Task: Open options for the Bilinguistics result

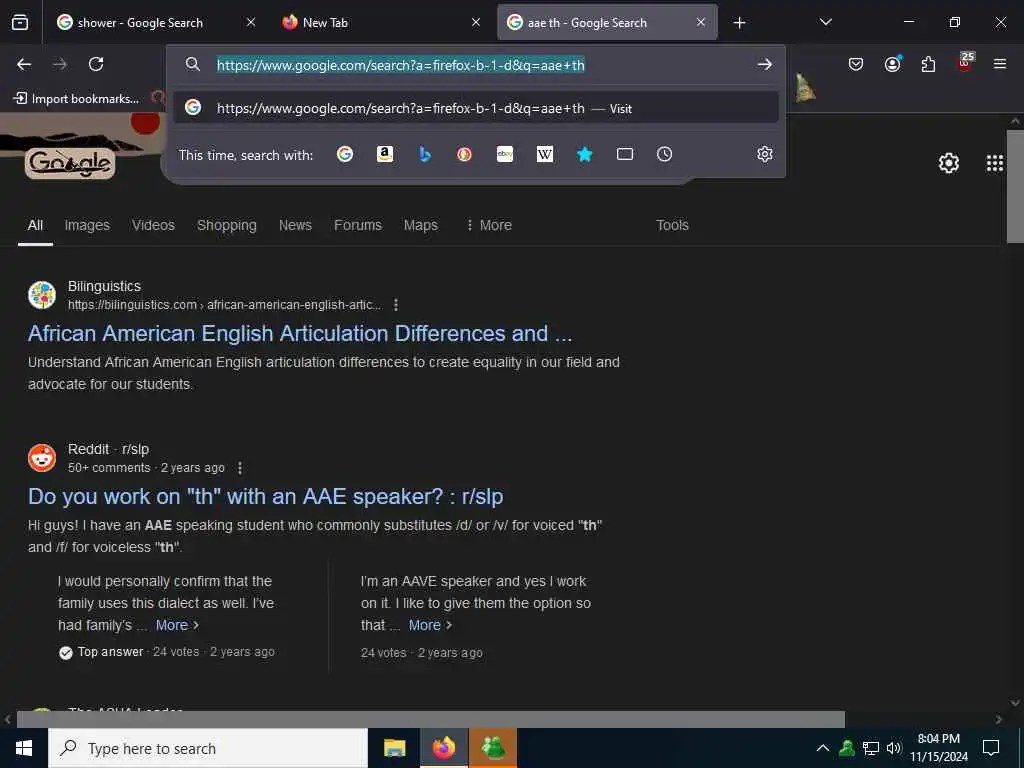Action: point(396,305)
